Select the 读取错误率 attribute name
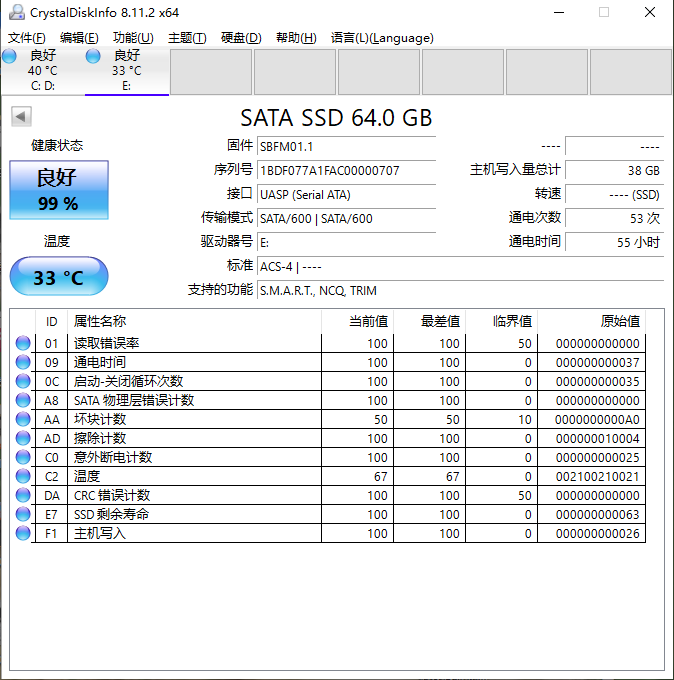The height and width of the screenshot is (680, 674). point(107,343)
